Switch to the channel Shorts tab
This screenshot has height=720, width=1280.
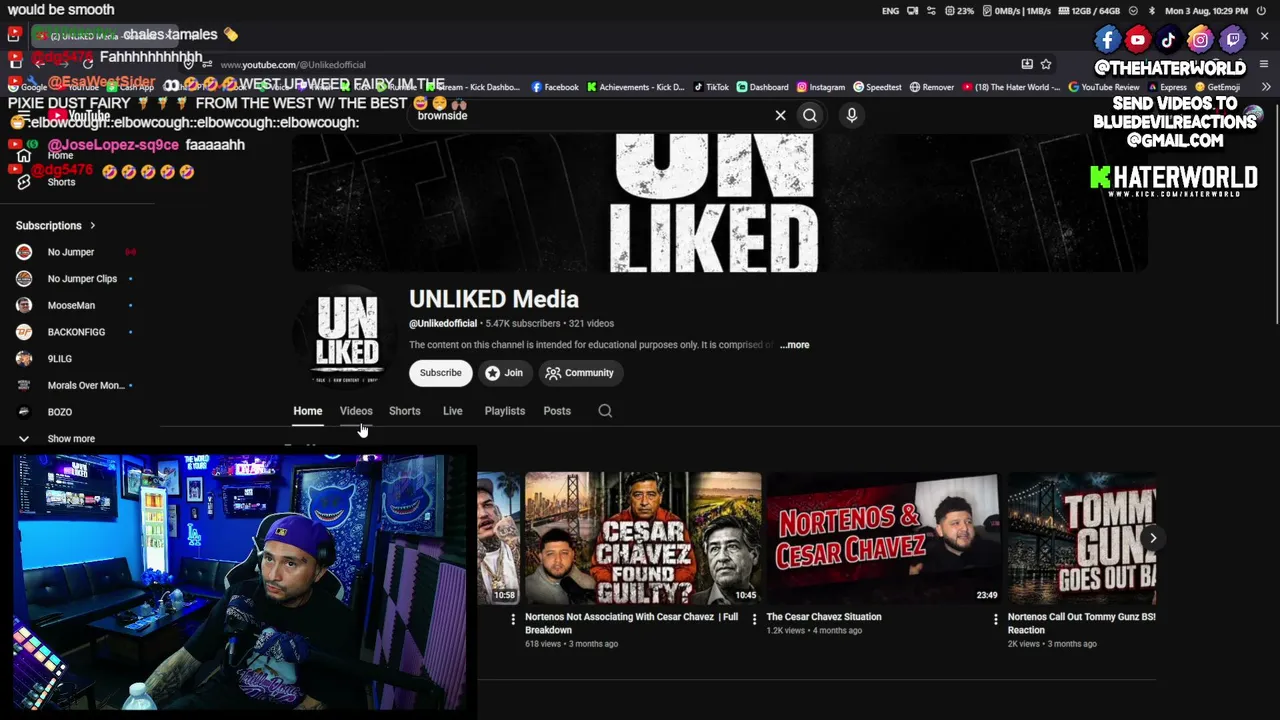[405, 411]
